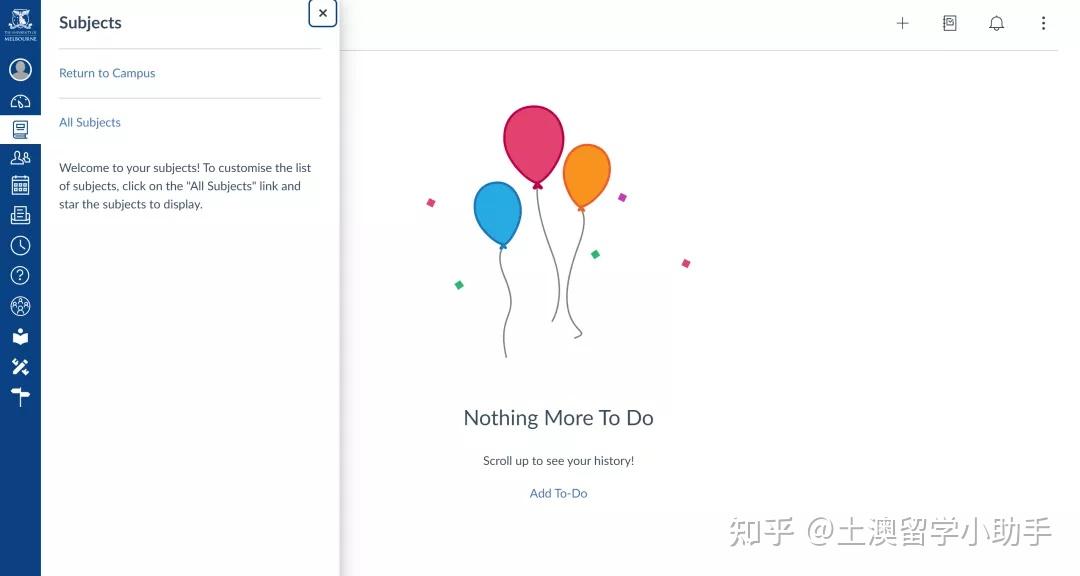This screenshot has height=576, width=1080.
Task: Follow the Return to Campus link
Action: point(107,72)
